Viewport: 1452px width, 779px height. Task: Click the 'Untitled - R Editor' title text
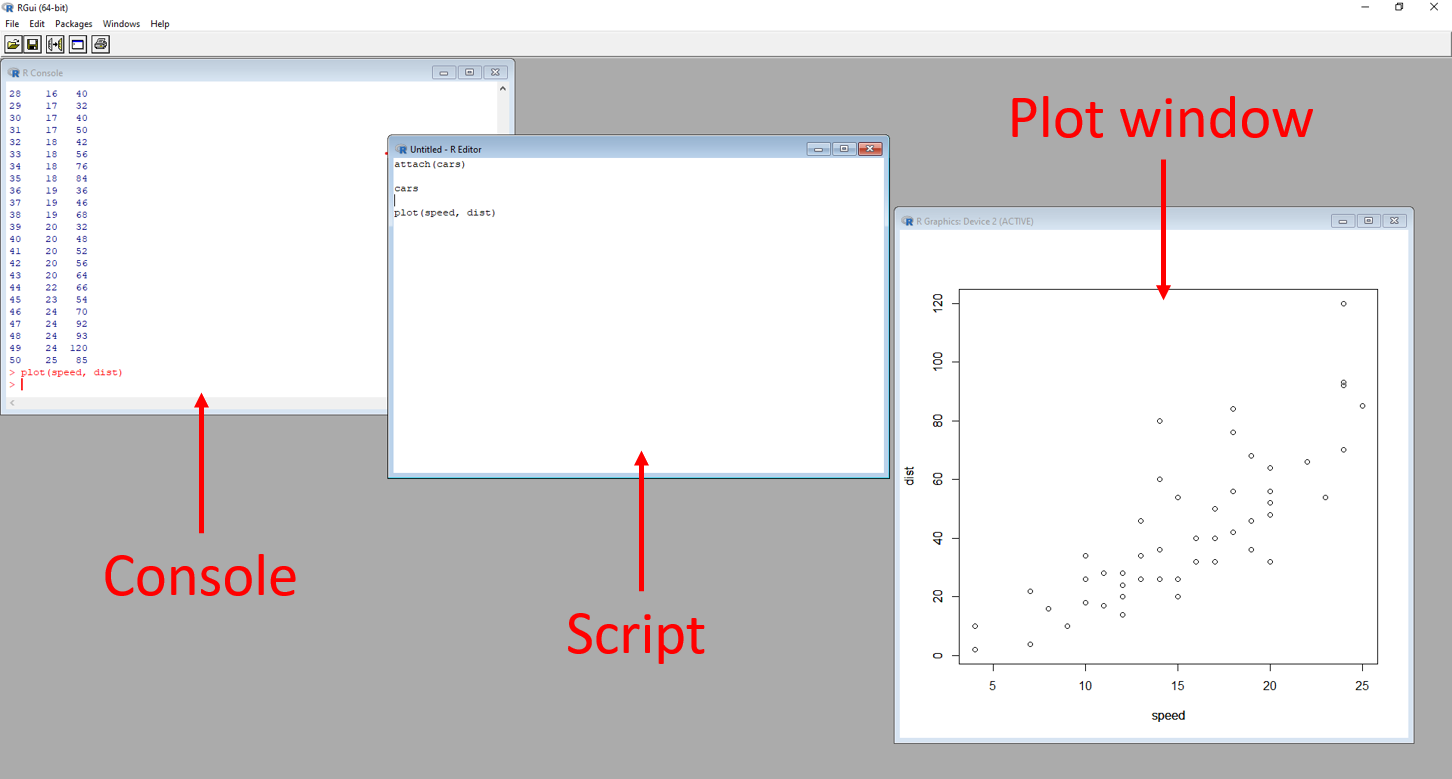point(446,150)
